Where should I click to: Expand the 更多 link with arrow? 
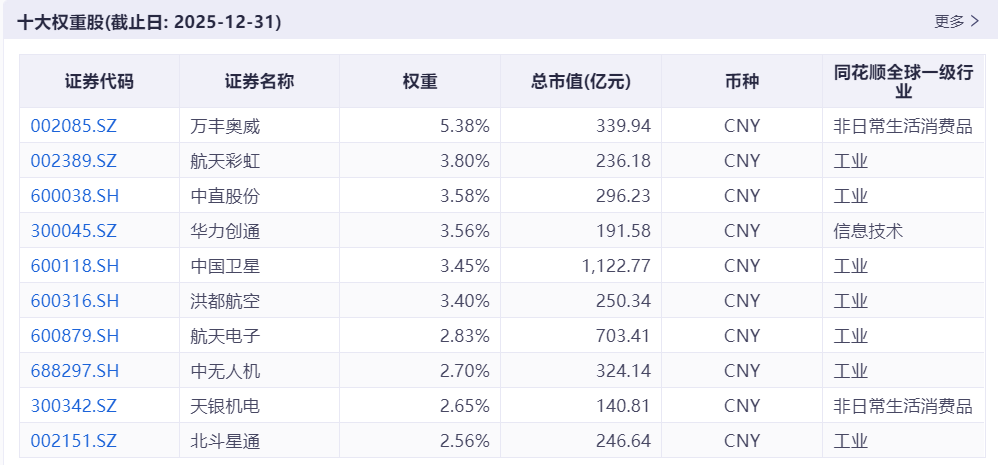[x=956, y=21]
